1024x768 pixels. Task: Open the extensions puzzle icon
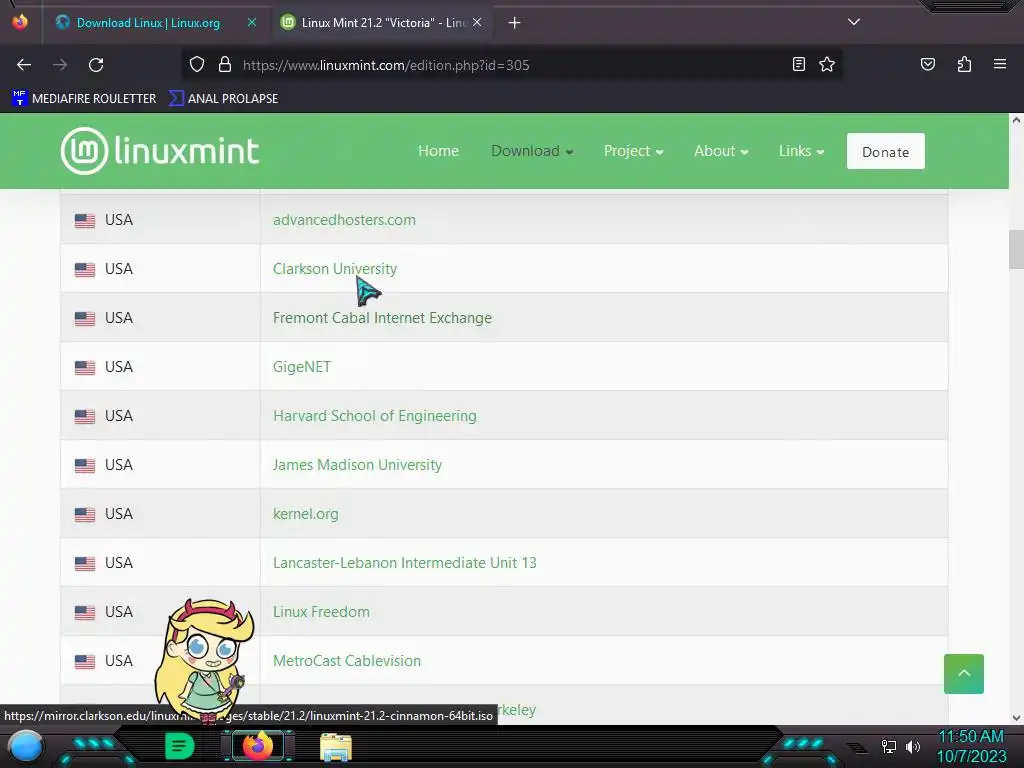click(x=964, y=65)
